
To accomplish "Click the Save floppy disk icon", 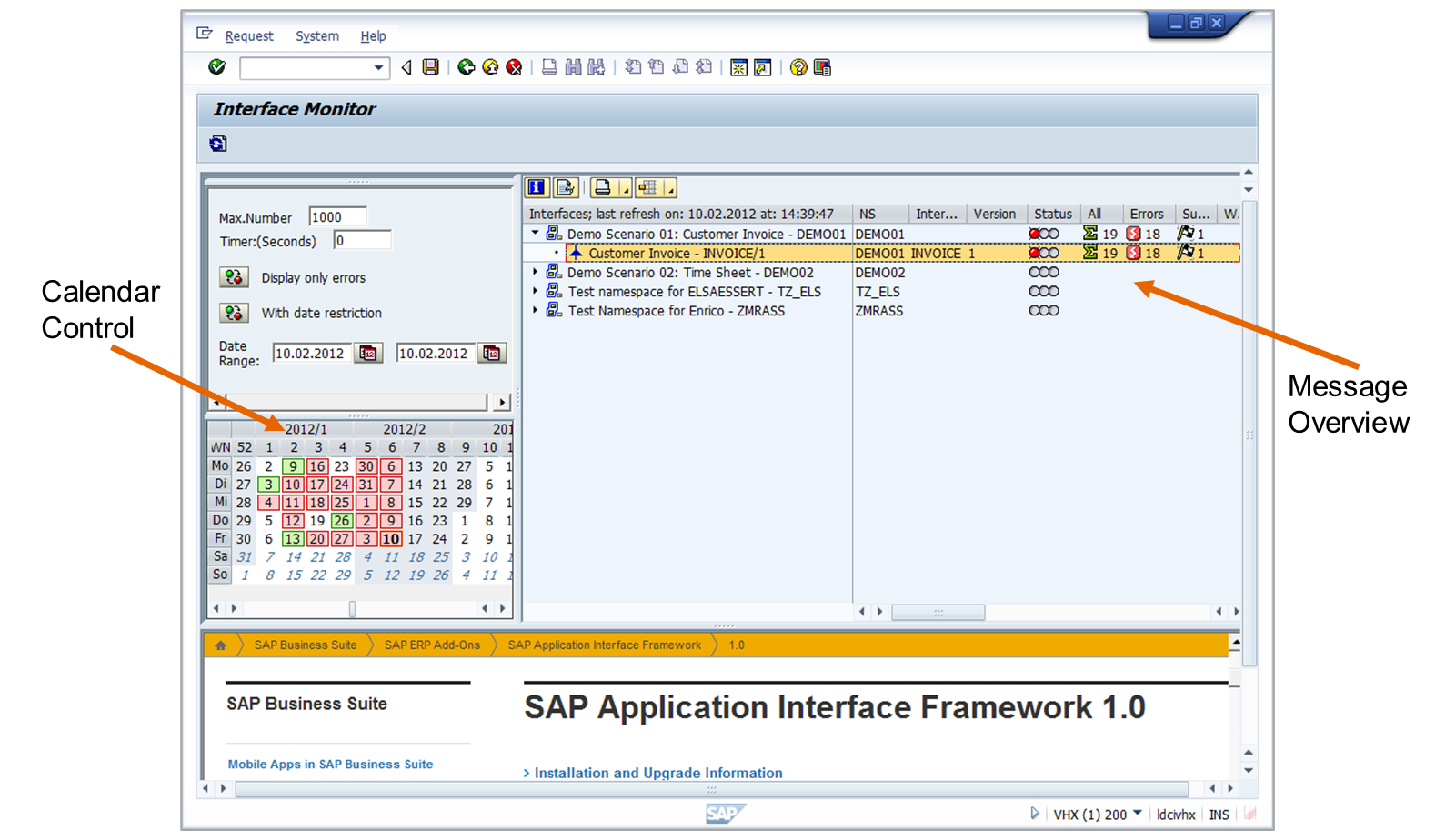I will [431, 67].
